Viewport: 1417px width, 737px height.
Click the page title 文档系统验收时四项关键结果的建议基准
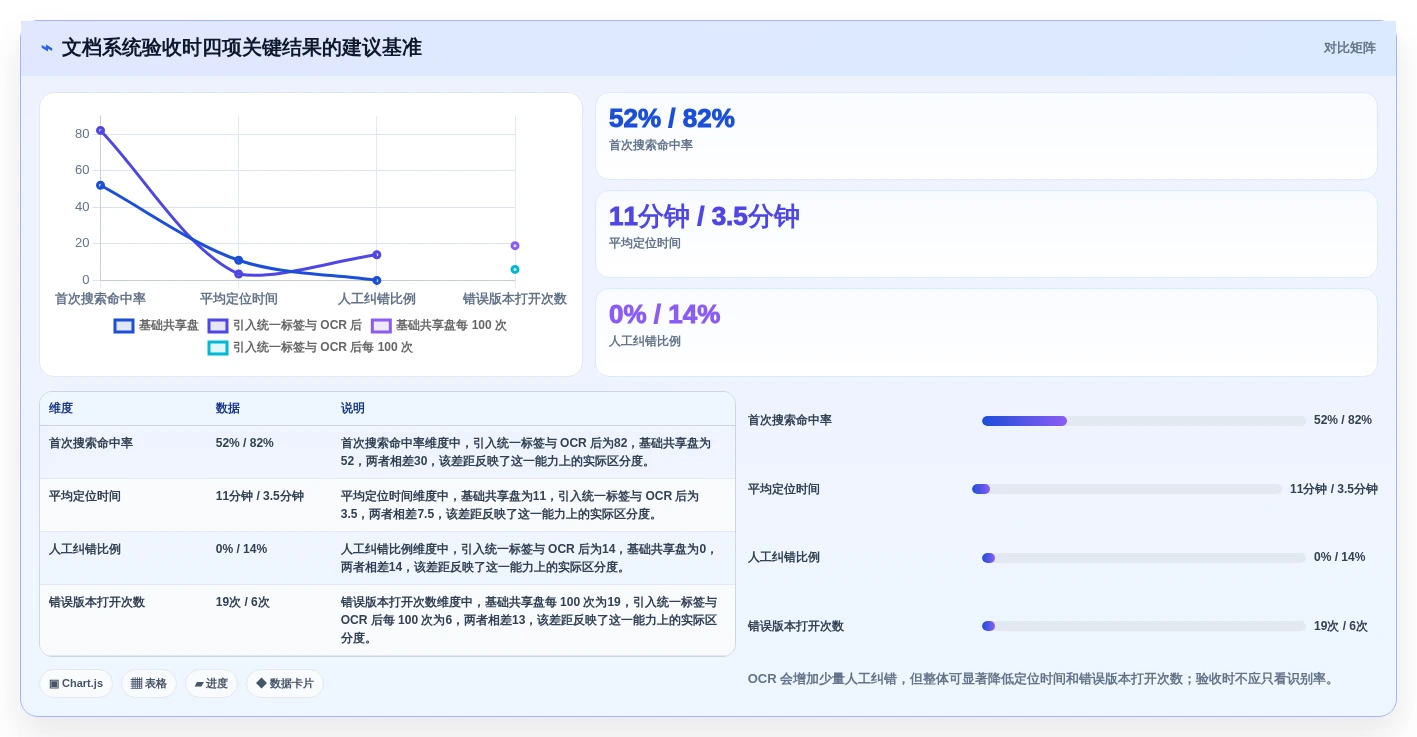pos(242,48)
